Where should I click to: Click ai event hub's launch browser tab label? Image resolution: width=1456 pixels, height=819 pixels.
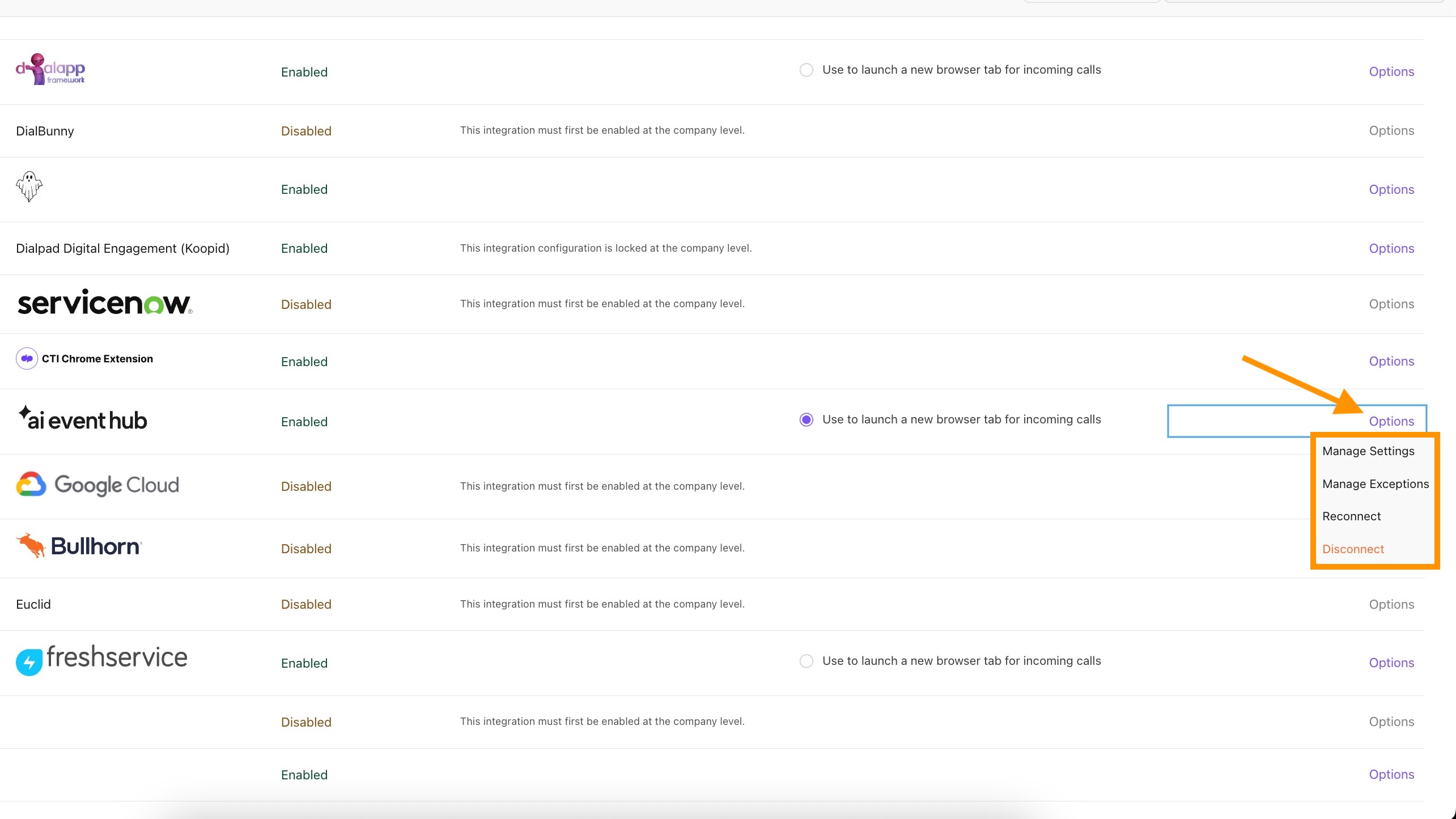click(x=961, y=419)
